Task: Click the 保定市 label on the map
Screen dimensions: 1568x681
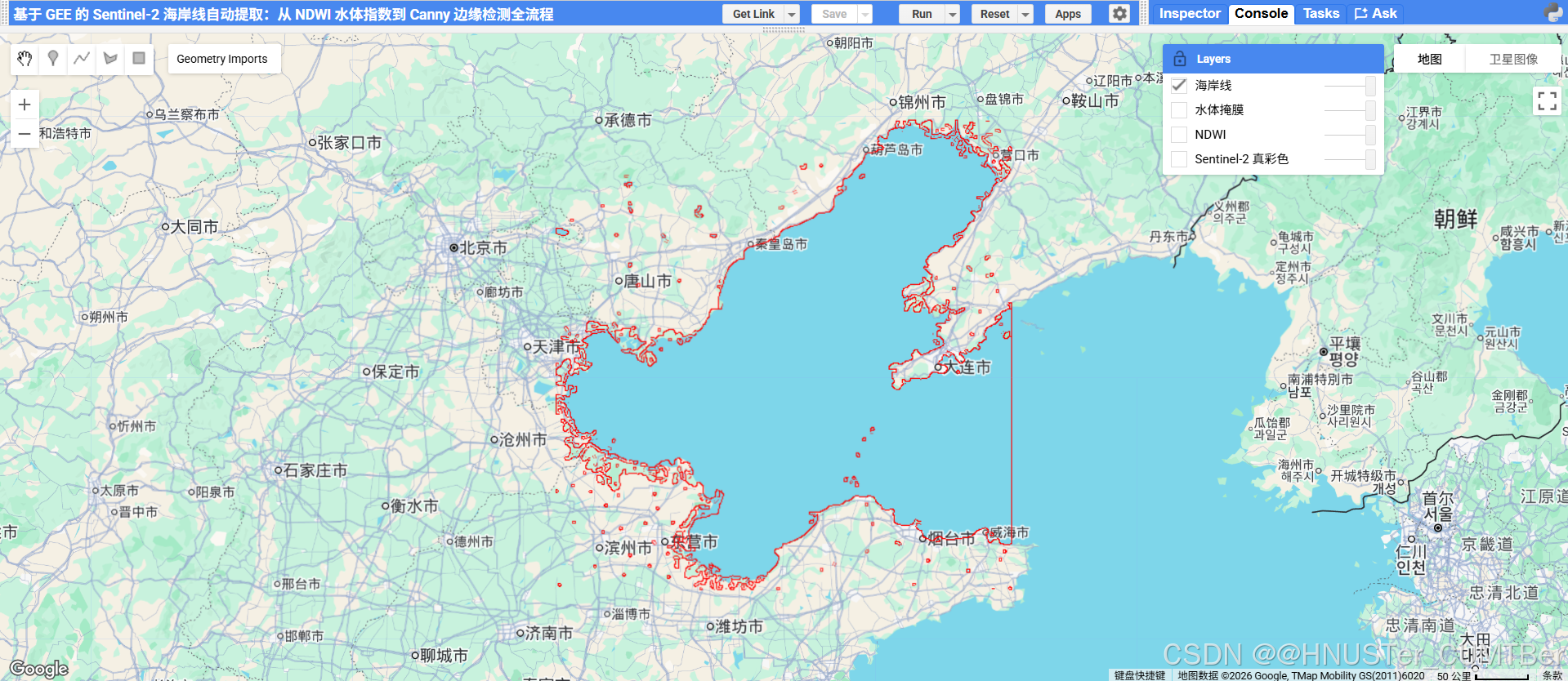Action: coord(395,372)
